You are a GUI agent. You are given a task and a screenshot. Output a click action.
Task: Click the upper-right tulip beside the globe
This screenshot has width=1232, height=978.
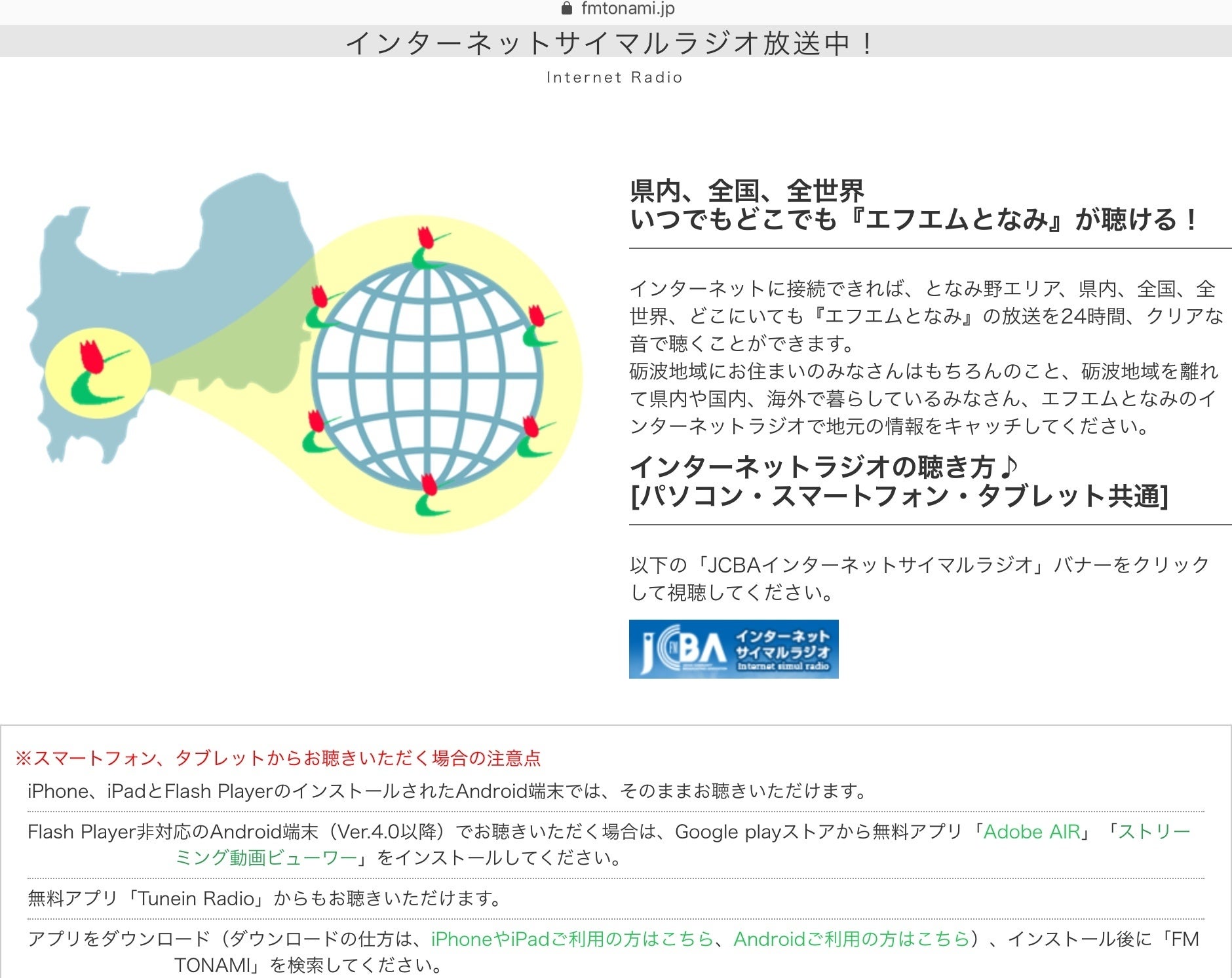tap(541, 325)
